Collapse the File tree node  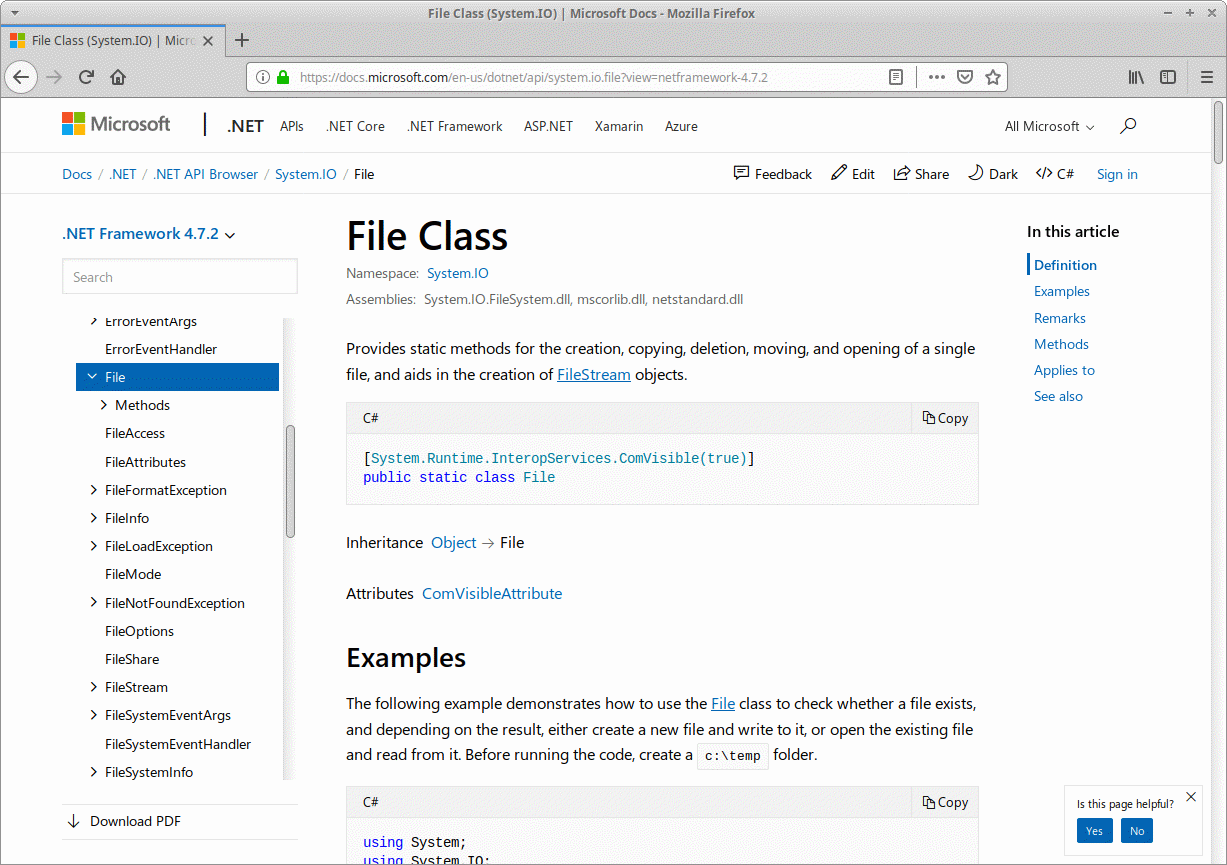point(93,377)
